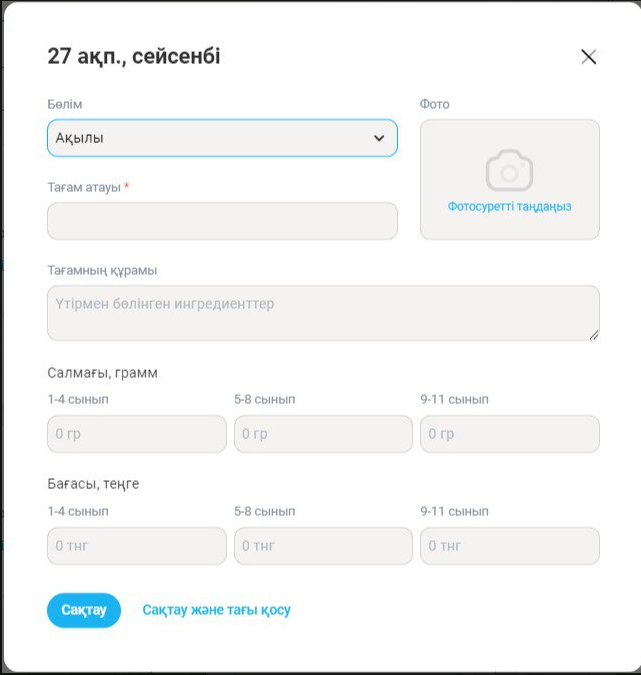Image resolution: width=641 pixels, height=675 pixels.
Task: Click the resize handle of the ingredients text area
Action: (594, 335)
